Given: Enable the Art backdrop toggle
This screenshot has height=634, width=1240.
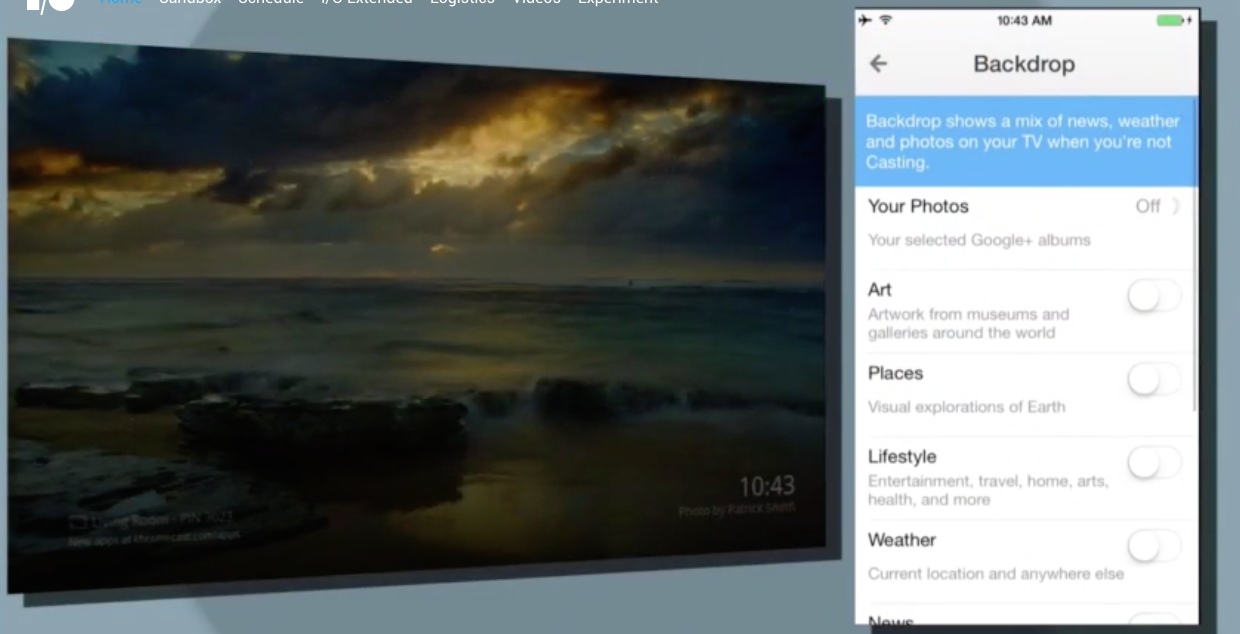Looking at the screenshot, I should point(1153,296).
